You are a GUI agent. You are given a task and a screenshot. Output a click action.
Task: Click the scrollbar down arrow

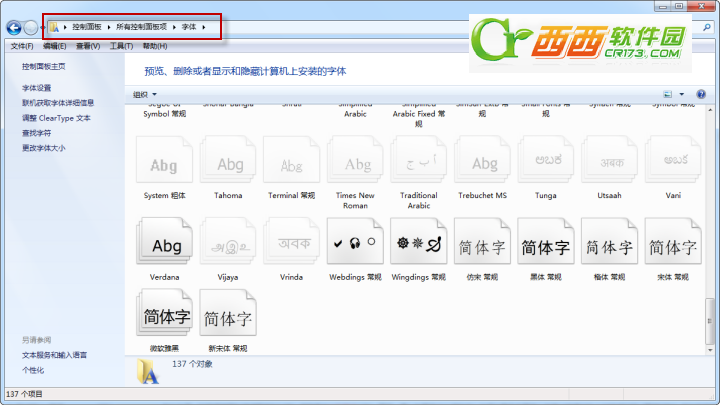click(x=710, y=350)
